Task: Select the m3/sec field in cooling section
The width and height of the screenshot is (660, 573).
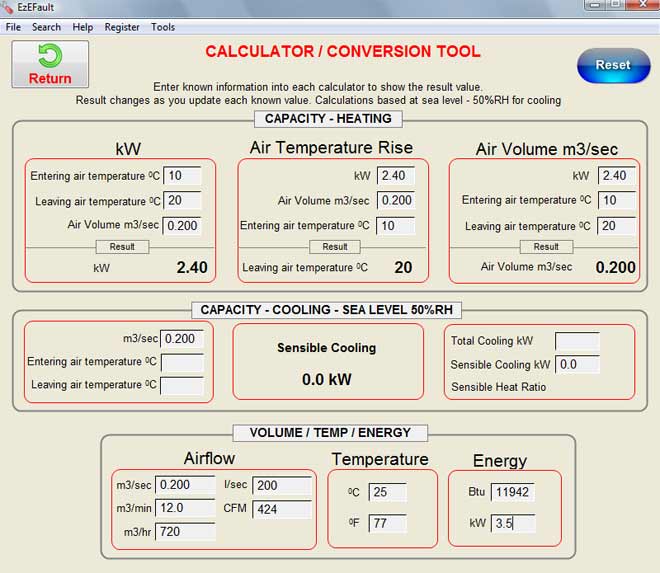Action: click(182, 339)
